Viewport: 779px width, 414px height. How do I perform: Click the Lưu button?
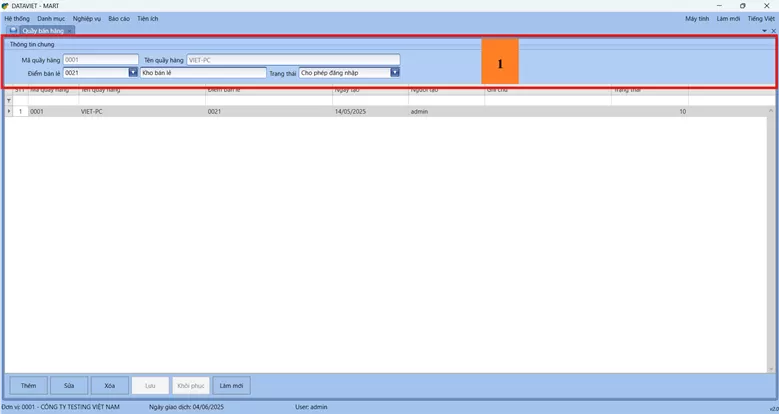(x=150, y=386)
